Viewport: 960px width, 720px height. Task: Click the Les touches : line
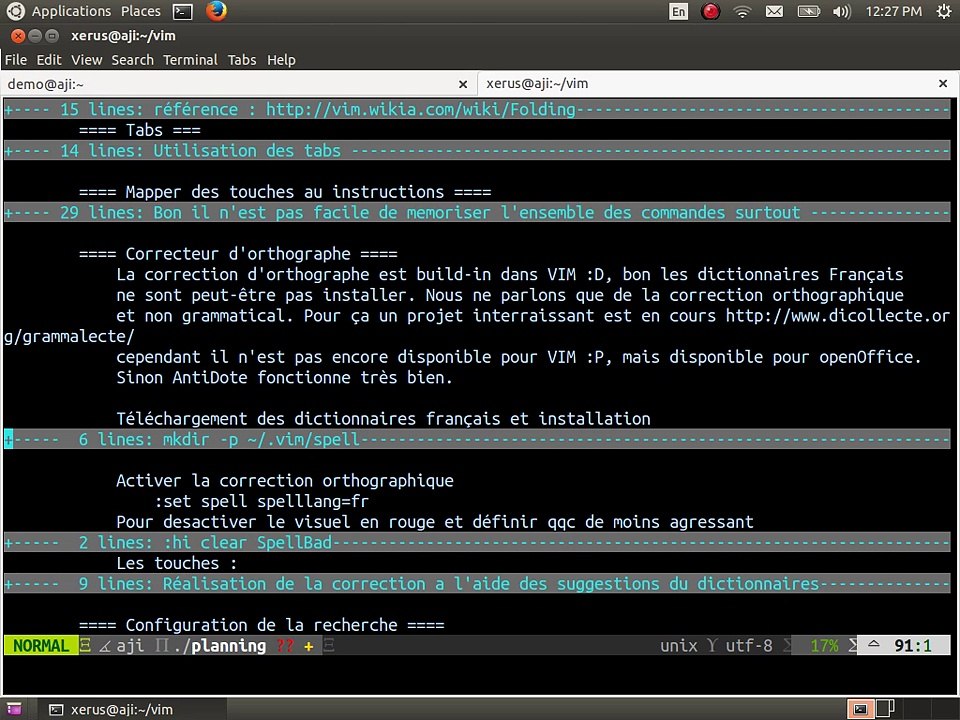(176, 563)
